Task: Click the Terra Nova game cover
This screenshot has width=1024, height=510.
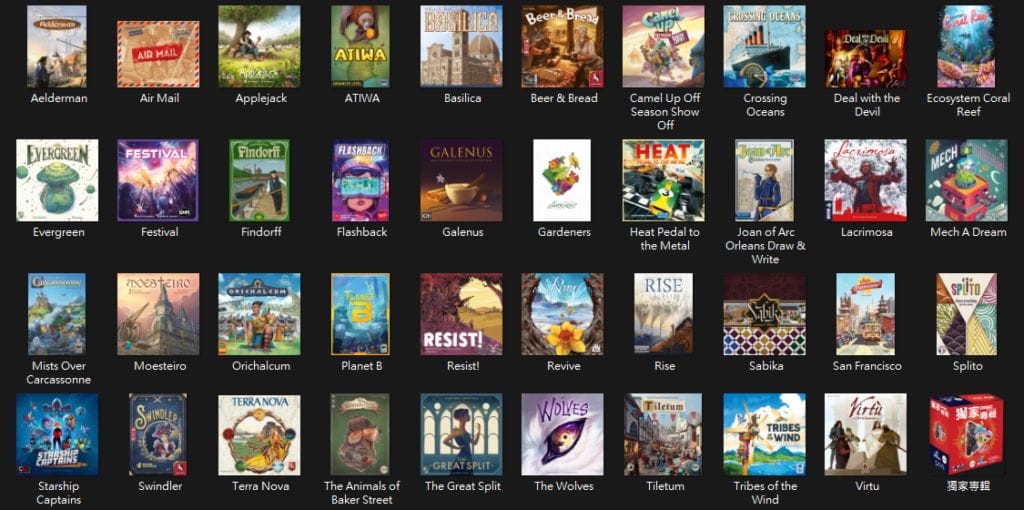Action: tap(259, 434)
